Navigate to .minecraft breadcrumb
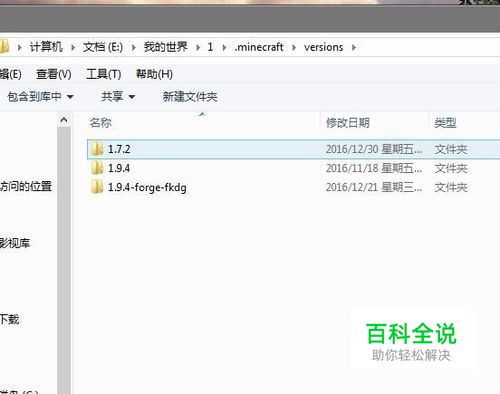Screen dimensions: 500x394 [x=259, y=47]
